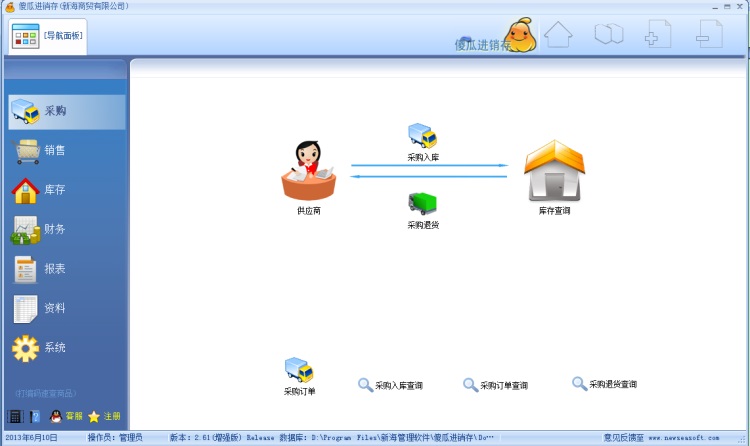Switch to the 导航面板 tab
Image resolution: width=750 pixels, height=446 pixels.
47,37
